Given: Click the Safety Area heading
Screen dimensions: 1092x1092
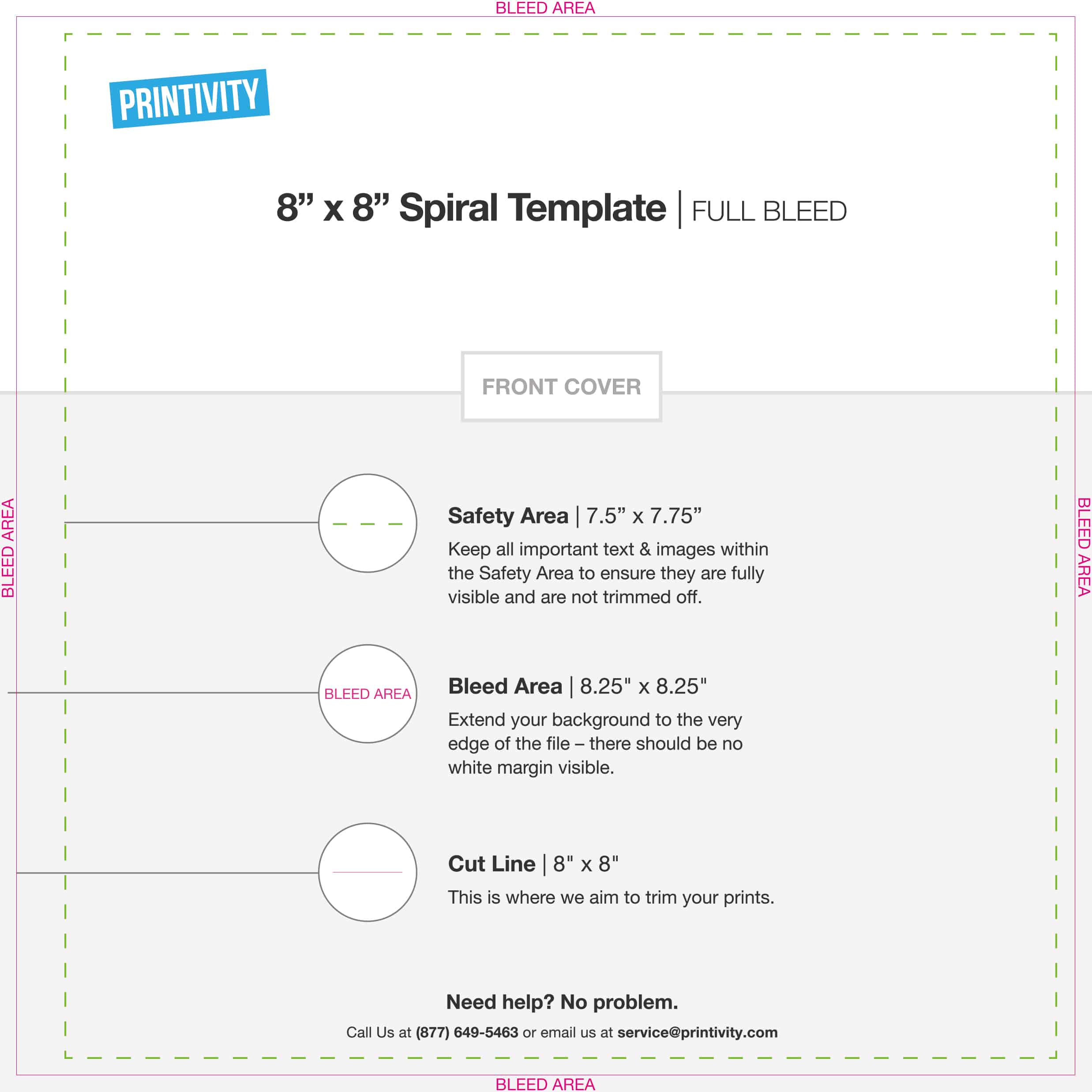Looking at the screenshot, I should [575, 515].
